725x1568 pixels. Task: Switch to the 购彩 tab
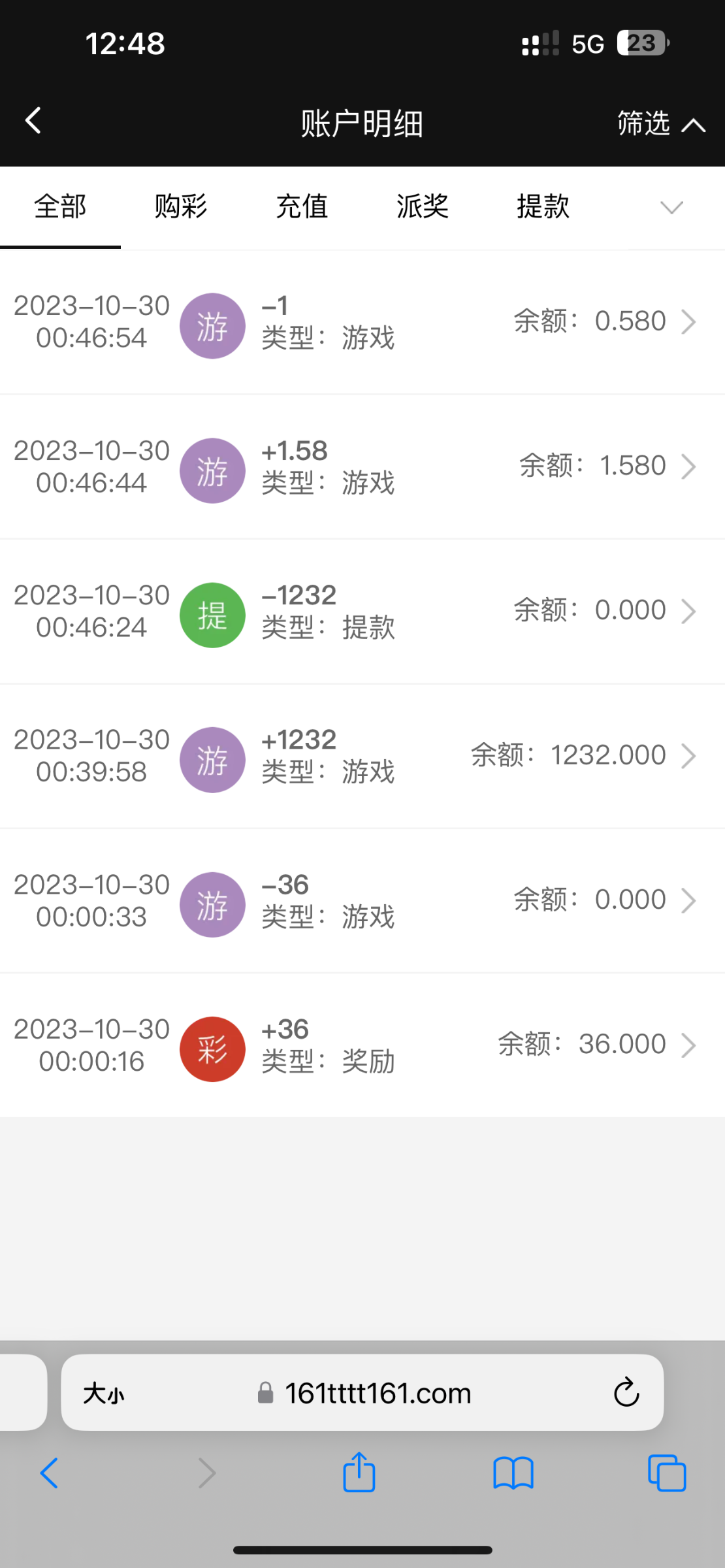click(x=181, y=206)
